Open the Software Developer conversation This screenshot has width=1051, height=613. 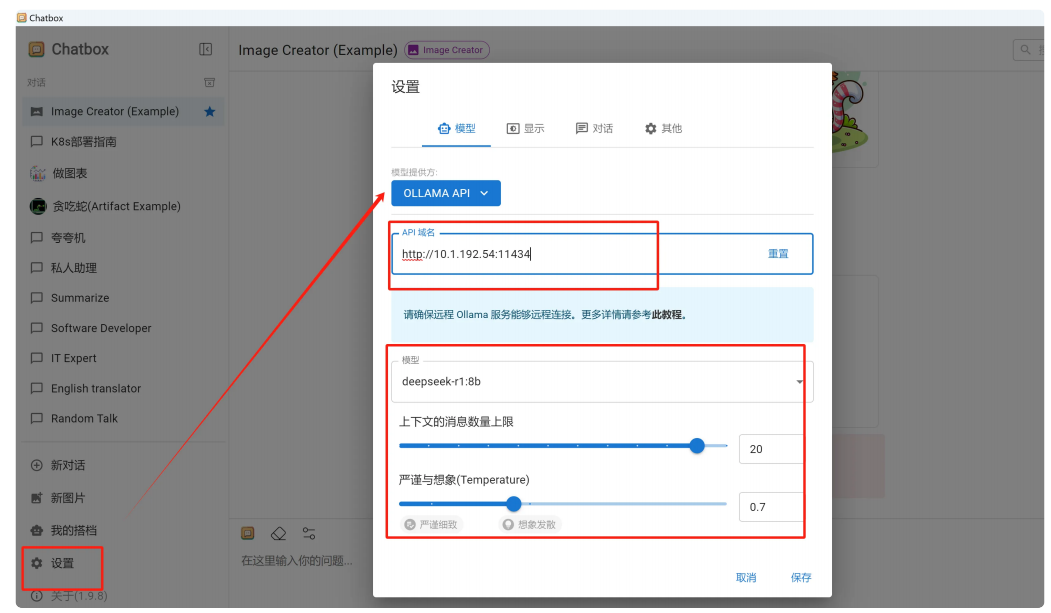click(123, 328)
